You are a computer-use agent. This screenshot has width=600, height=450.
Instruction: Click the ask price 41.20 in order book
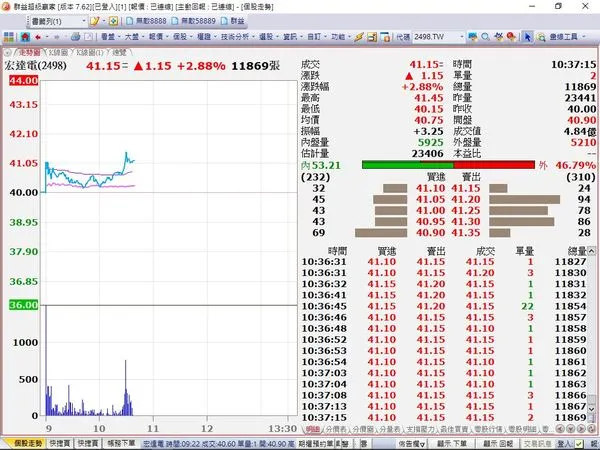[465, 200]
